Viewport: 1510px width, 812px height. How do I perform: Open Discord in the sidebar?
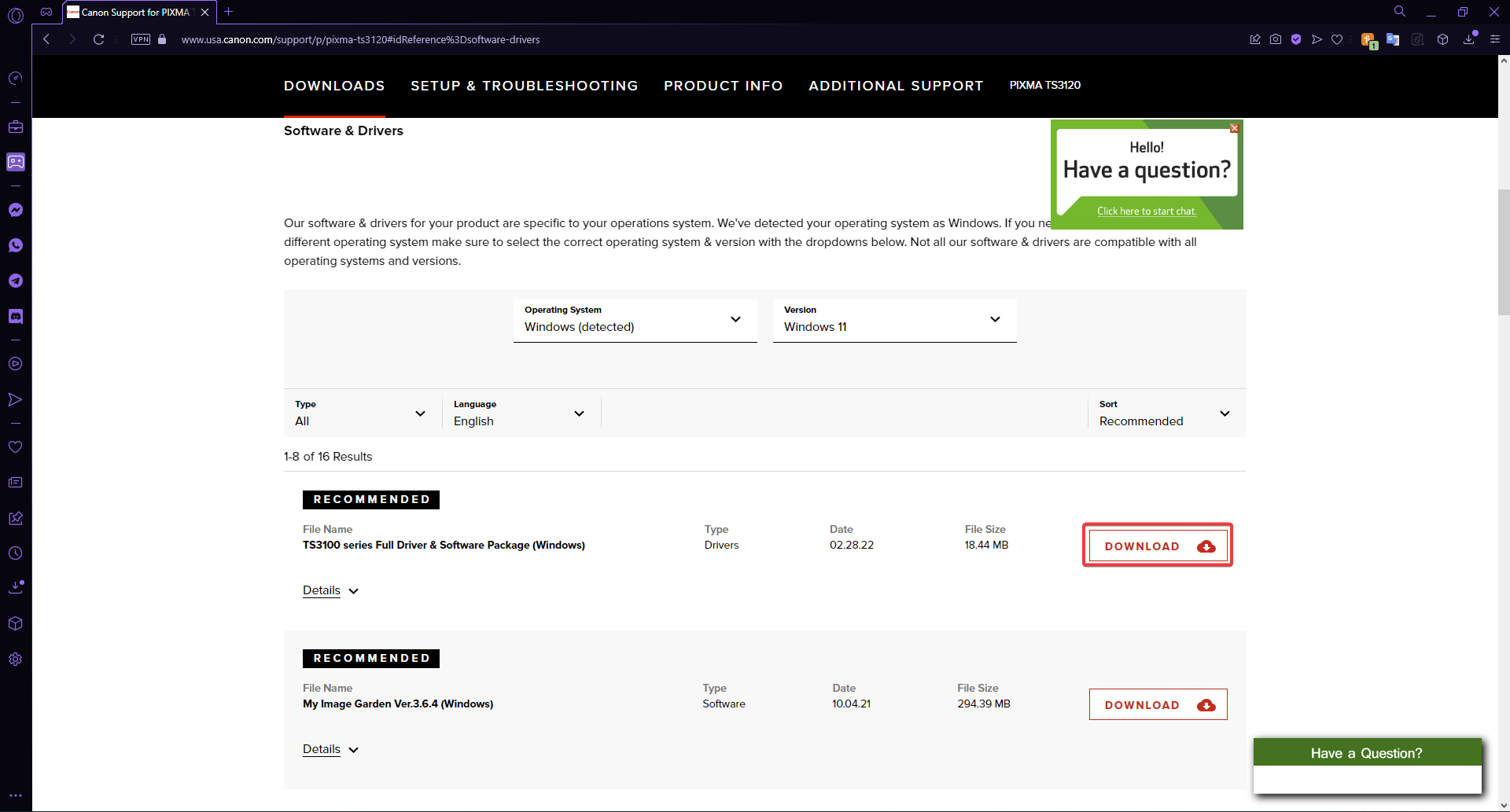[x=16, y=316]
